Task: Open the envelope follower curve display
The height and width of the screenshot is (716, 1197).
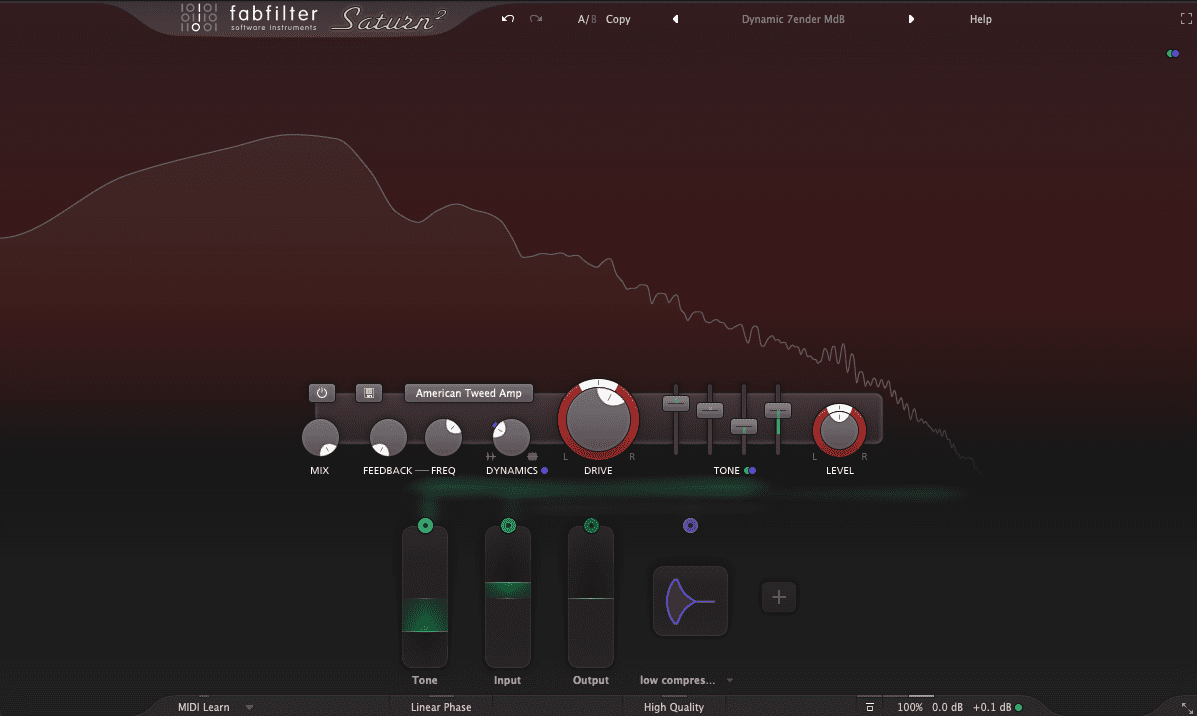Action: (x=690, y=601)
